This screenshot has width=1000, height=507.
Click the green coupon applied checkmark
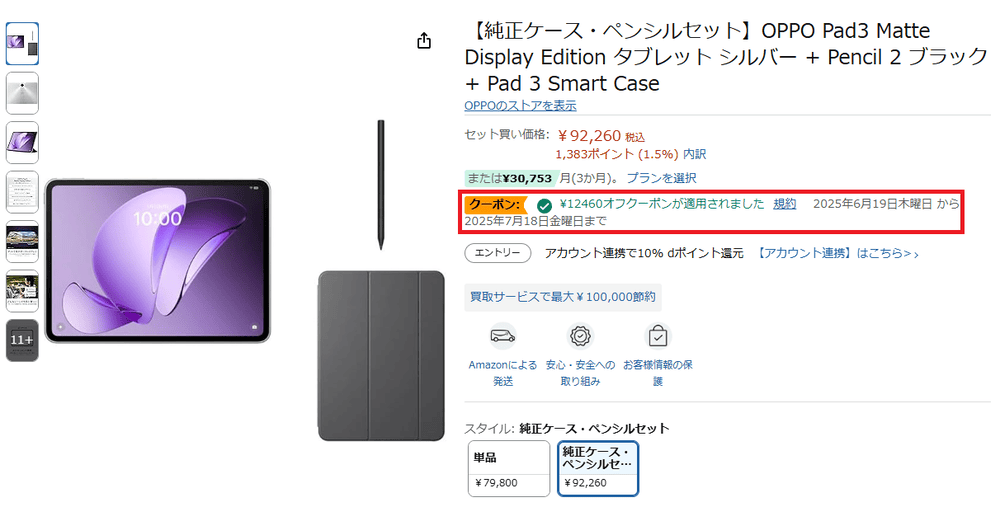(x=544, y=205)
